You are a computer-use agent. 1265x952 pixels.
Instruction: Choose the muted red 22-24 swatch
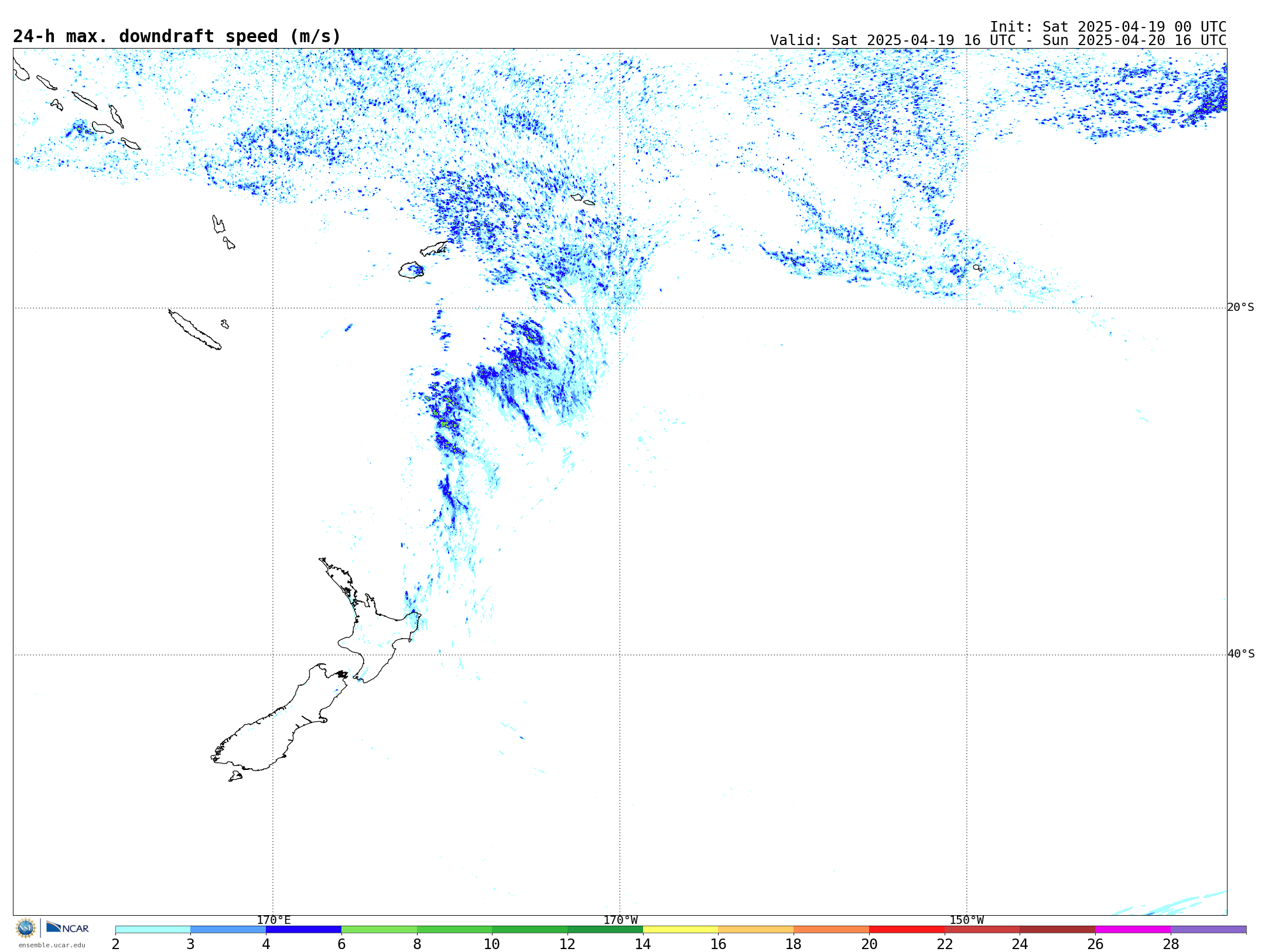click(x=982, y=930)
